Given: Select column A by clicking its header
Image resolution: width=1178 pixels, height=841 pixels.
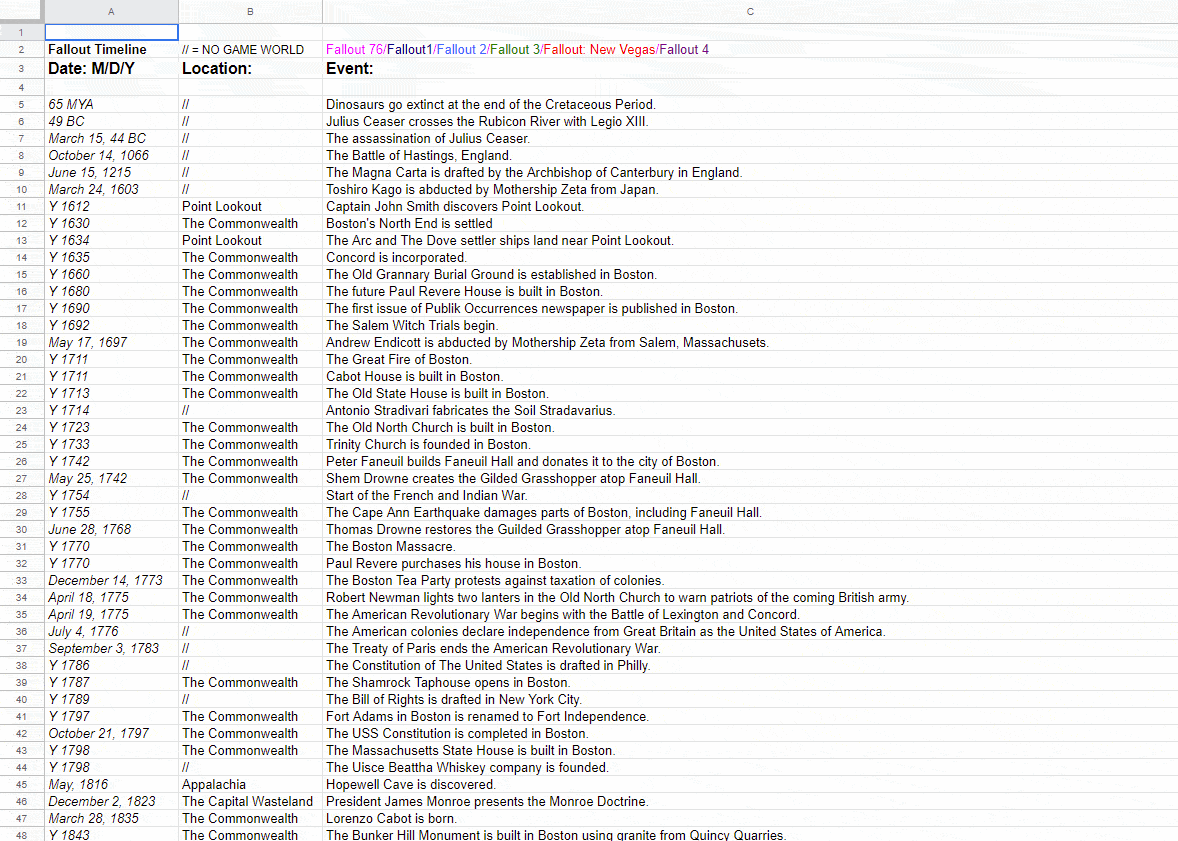Looking at the screenshot, I should click(x=110, y=11).
